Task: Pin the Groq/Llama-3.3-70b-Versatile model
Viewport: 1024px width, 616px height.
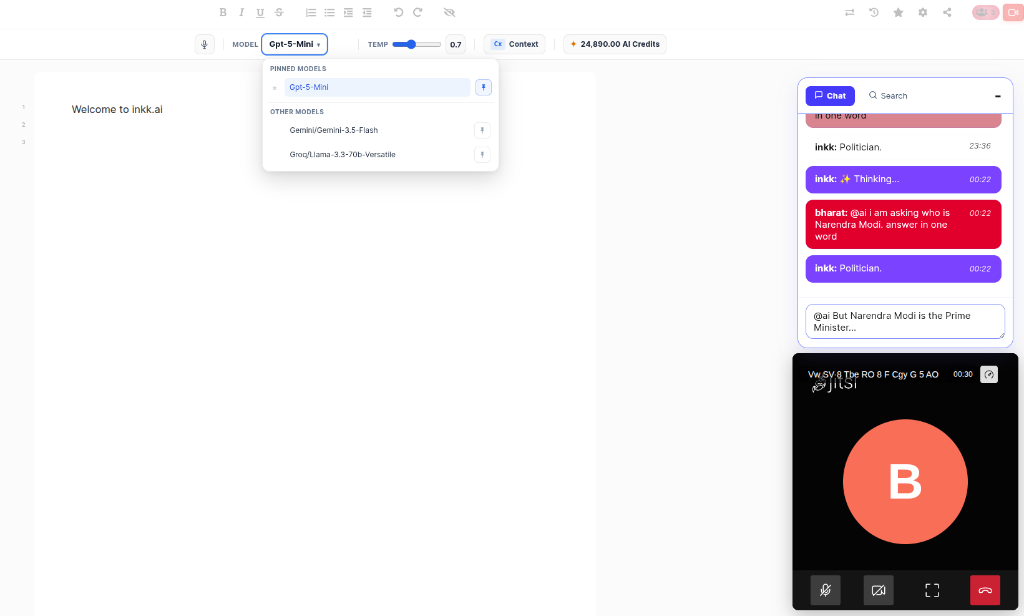Action: (482, 154)
